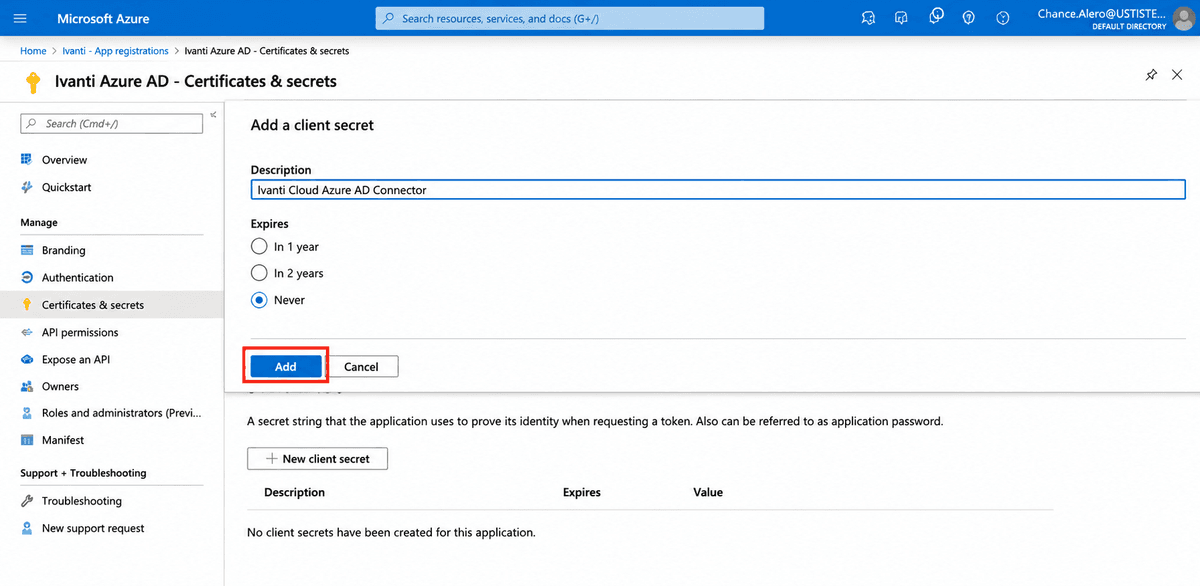This screenshot has width=1200, height=586.
Task: Click 'No client secrets have been created' text
Action: (x=391, y=532)
